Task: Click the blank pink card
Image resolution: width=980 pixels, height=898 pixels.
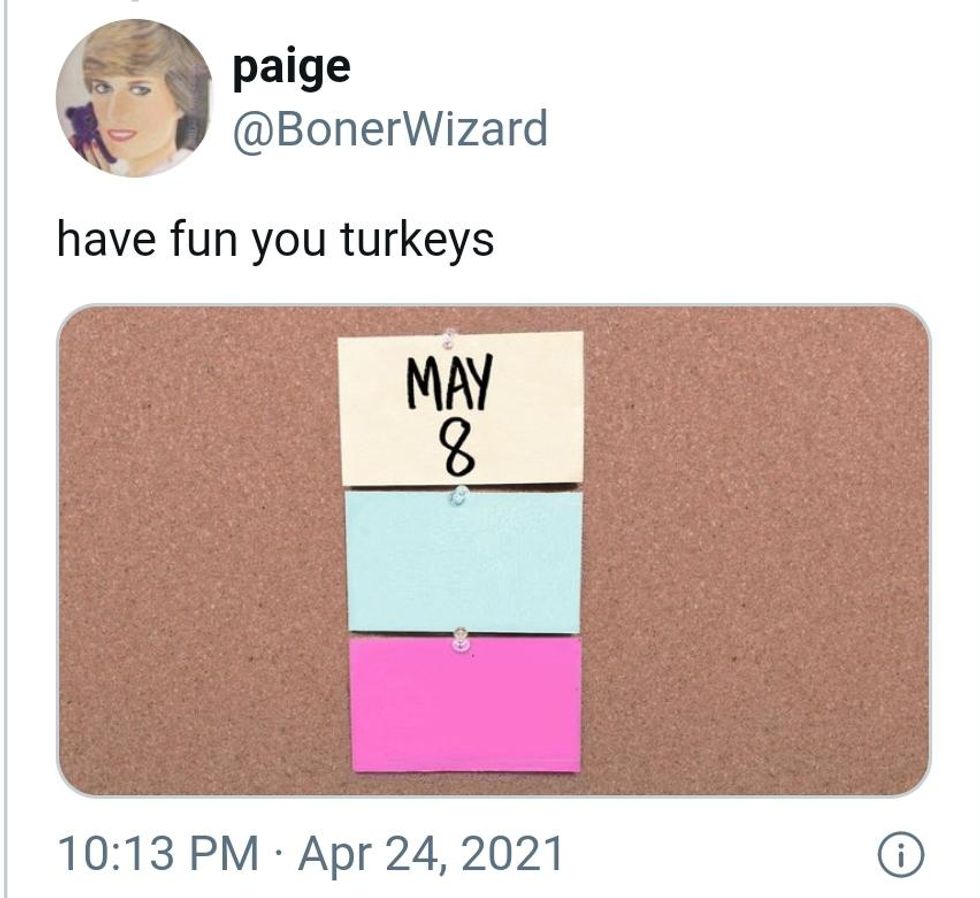Action: 466,705
